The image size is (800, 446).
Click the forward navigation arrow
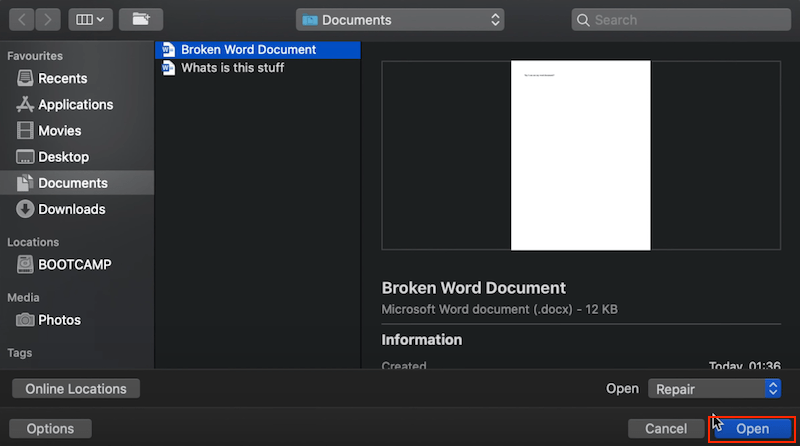pyautogui.click(x=47, y=19)
